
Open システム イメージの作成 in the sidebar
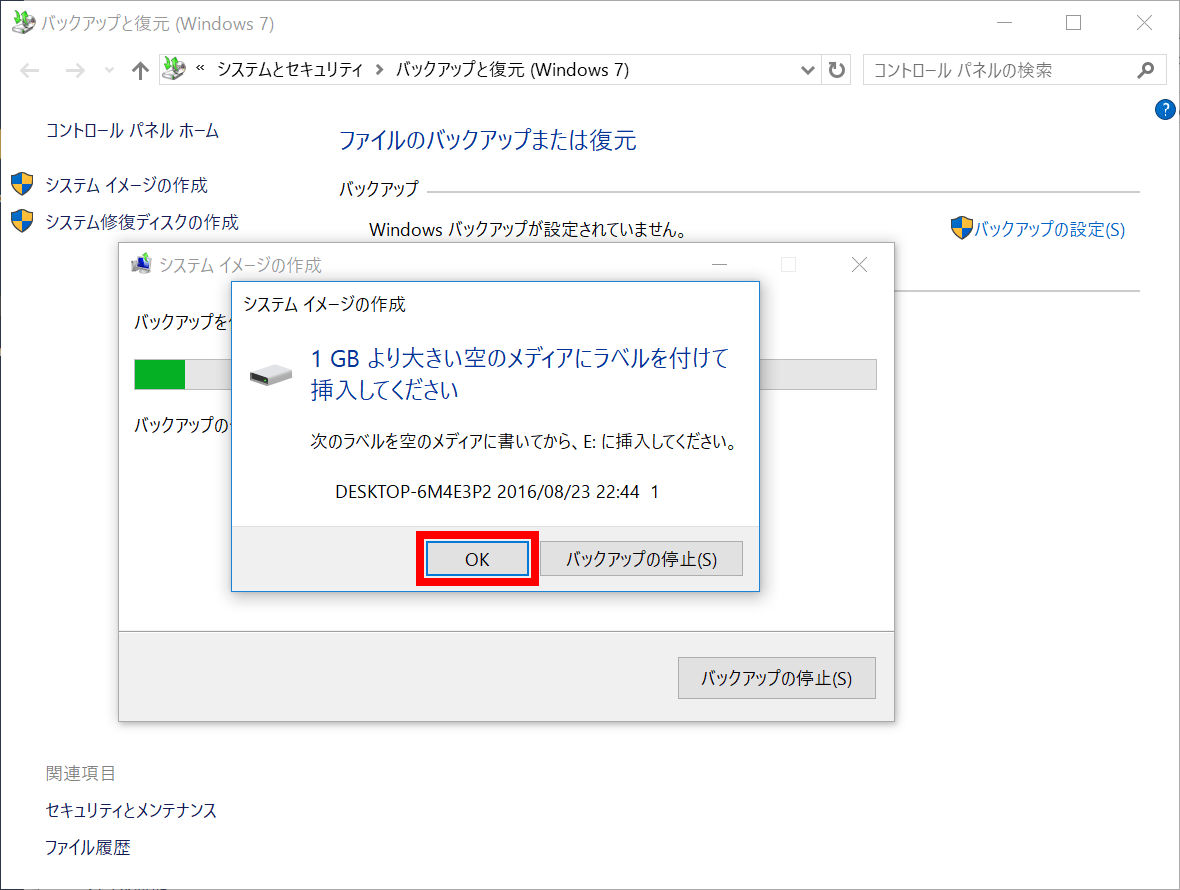(x=126, y=185)
